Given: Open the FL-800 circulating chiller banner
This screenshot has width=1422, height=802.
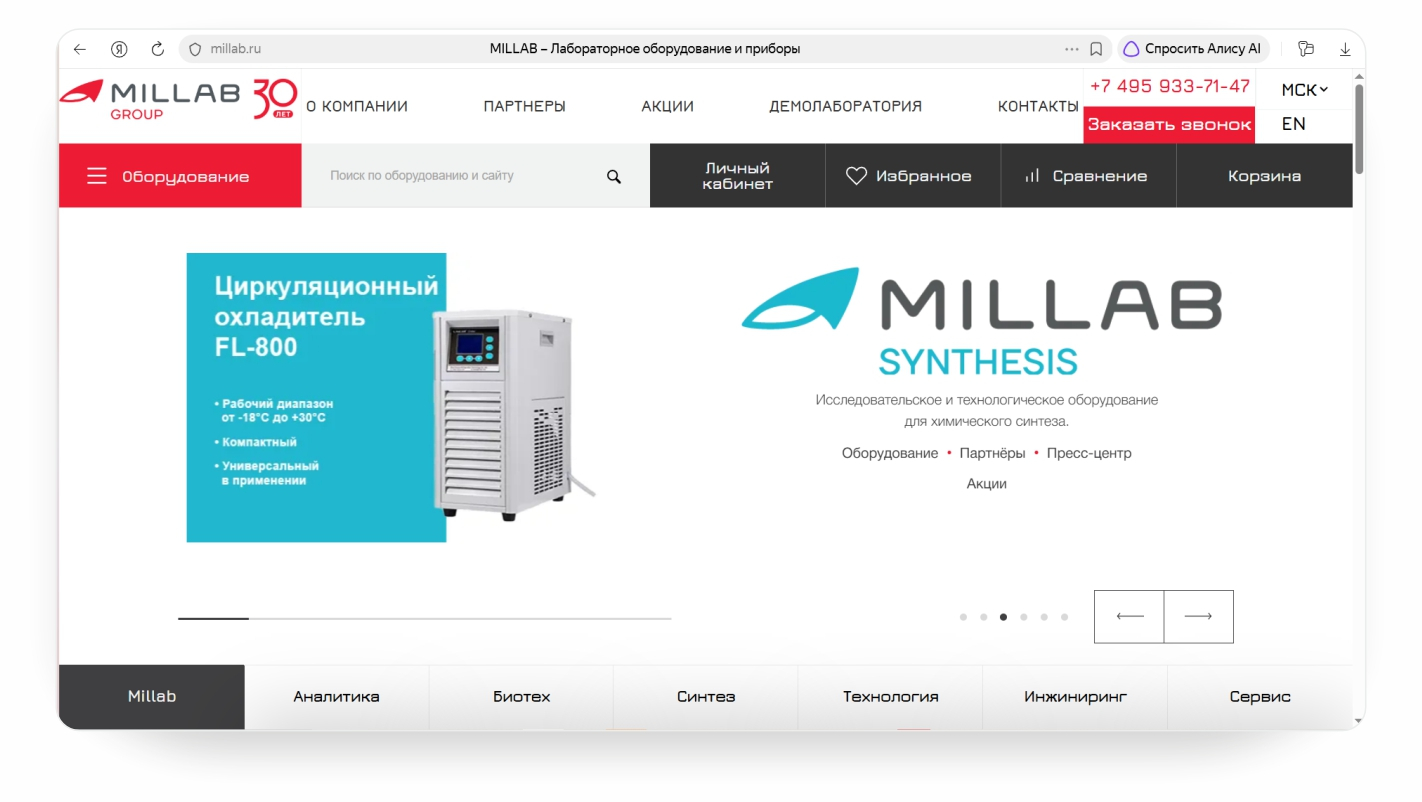Looking at the screenshot, I should (x=390, y=397).
